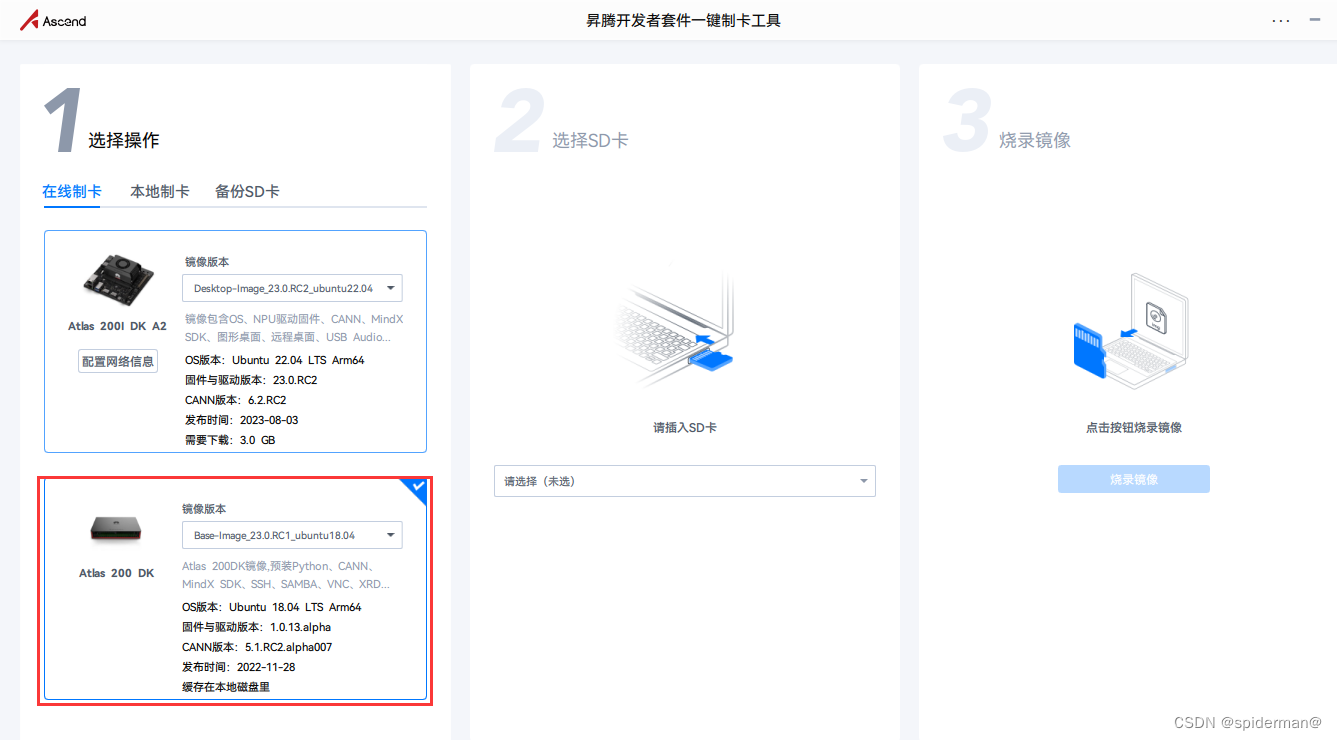The image size is (1337, 740).
Task: Click 需要下载: 3.0 GB line
Action: (x=230, y=440)
